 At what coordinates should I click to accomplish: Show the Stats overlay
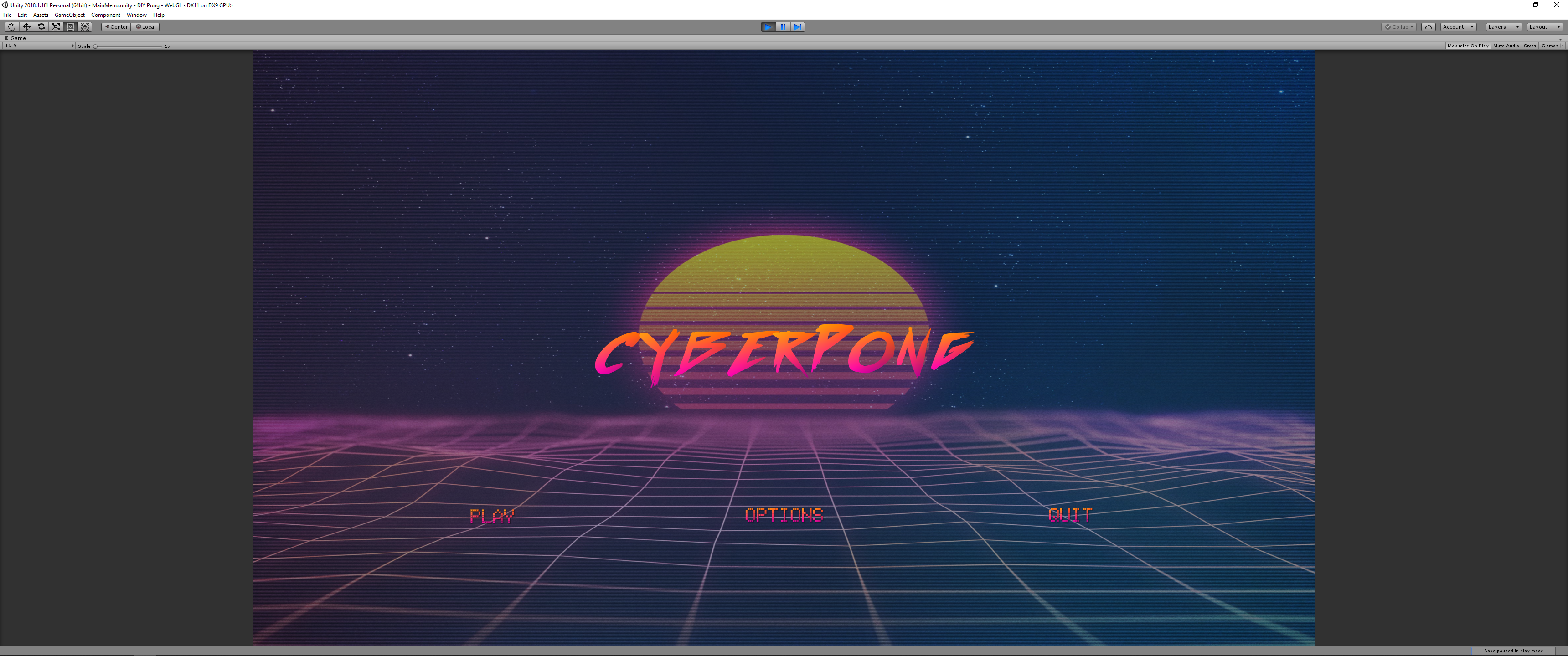pos(1530,46)
